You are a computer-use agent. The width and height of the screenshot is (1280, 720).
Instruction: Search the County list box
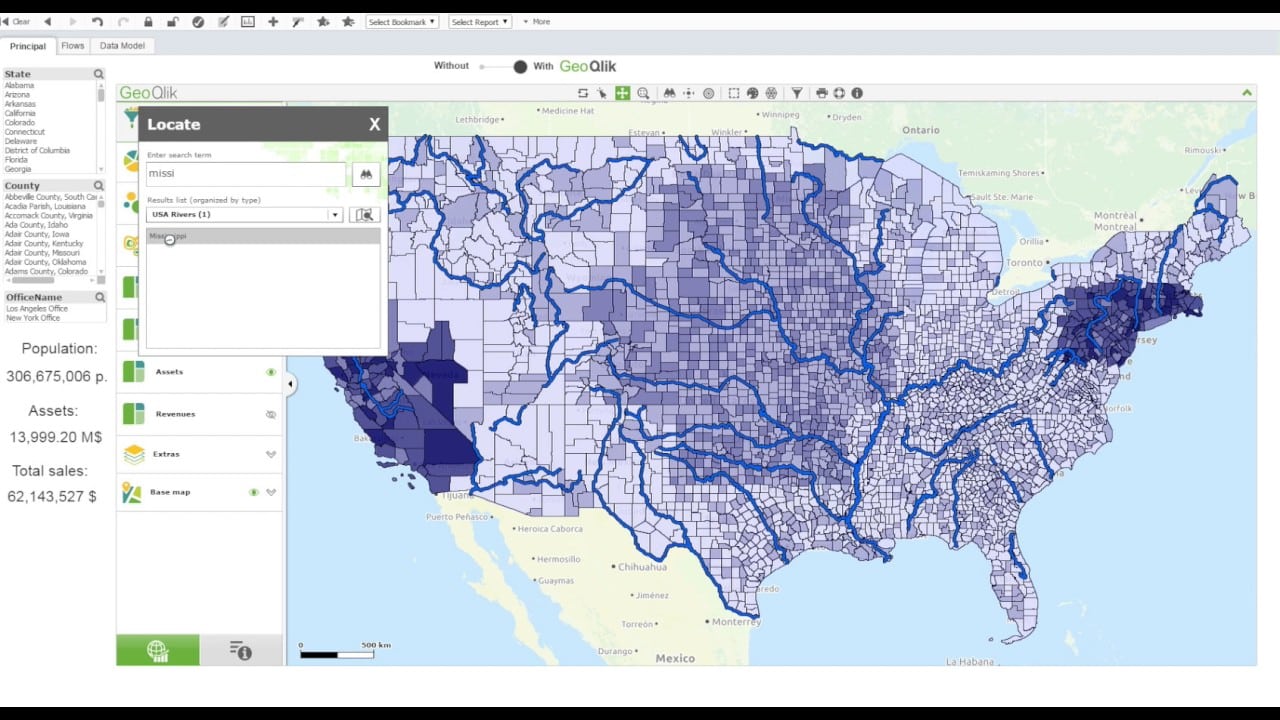tap(99, 186)
